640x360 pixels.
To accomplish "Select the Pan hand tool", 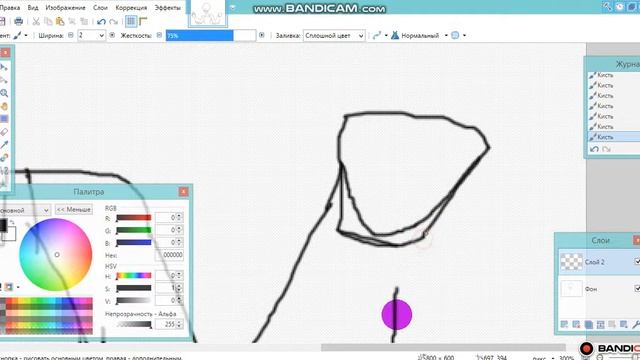I will (4, 106).
